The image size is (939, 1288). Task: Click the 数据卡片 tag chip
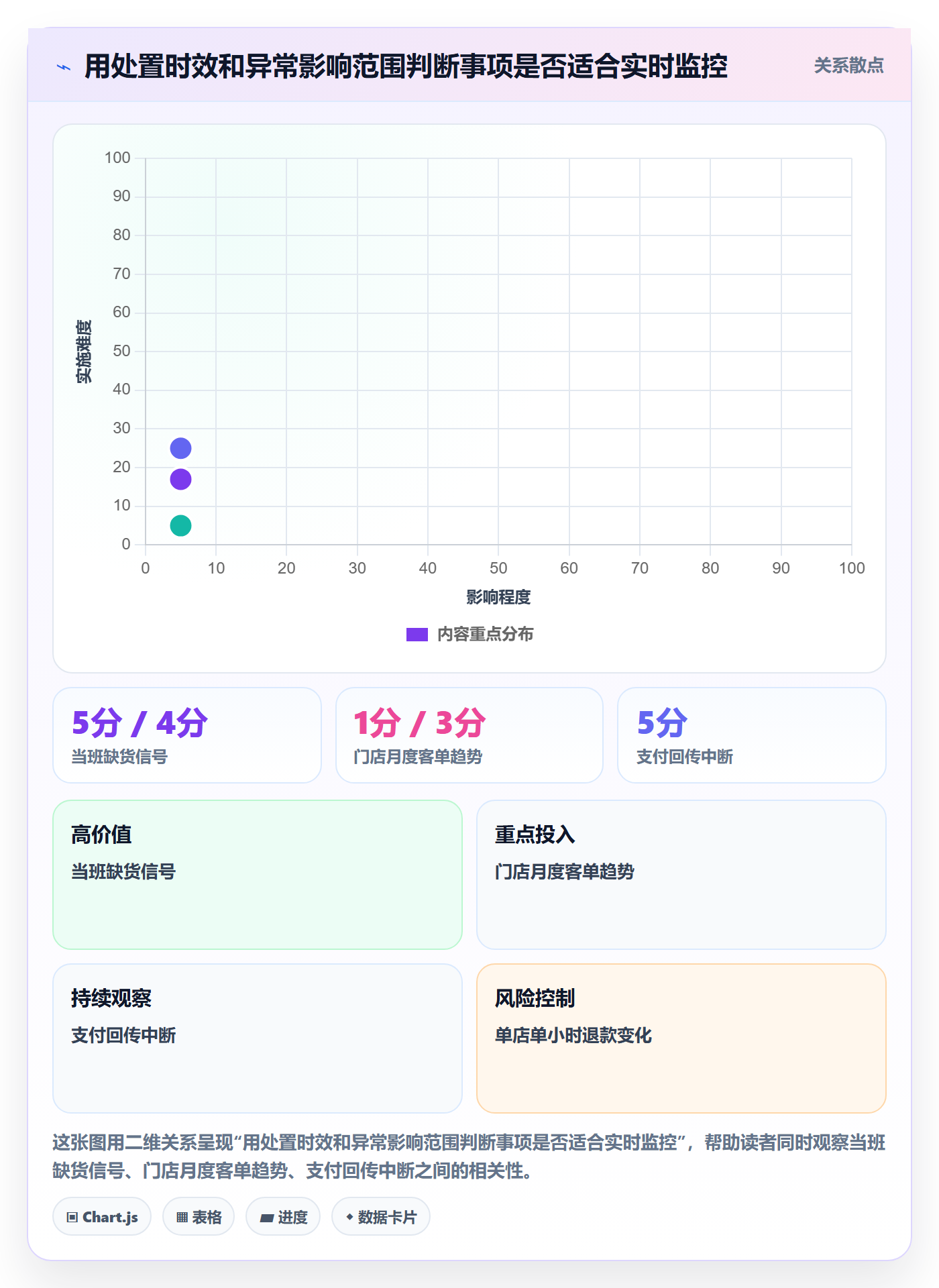coord(381,1217)
